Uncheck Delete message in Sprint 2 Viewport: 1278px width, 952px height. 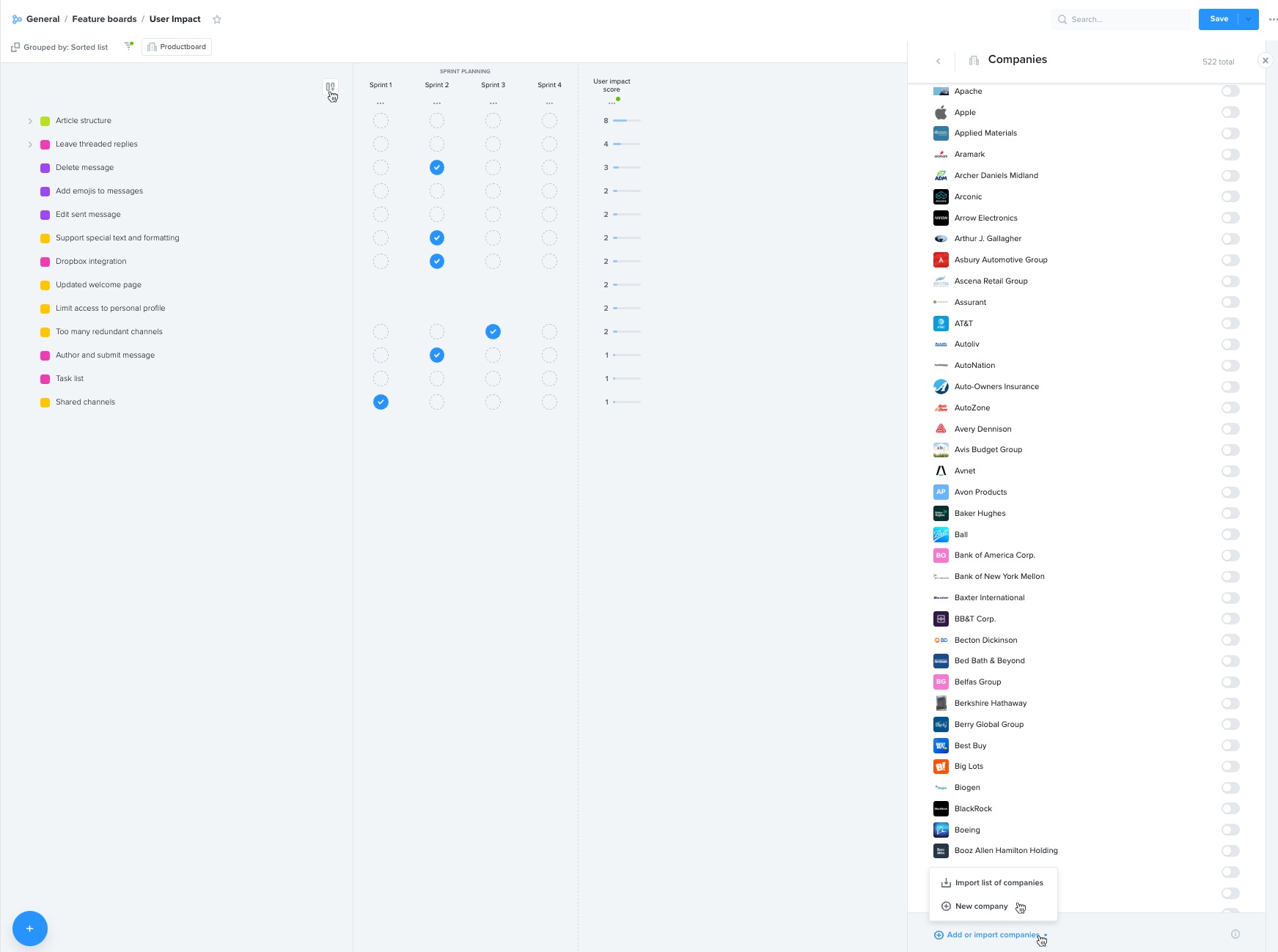pyautogui.click(x=437, y=168)
